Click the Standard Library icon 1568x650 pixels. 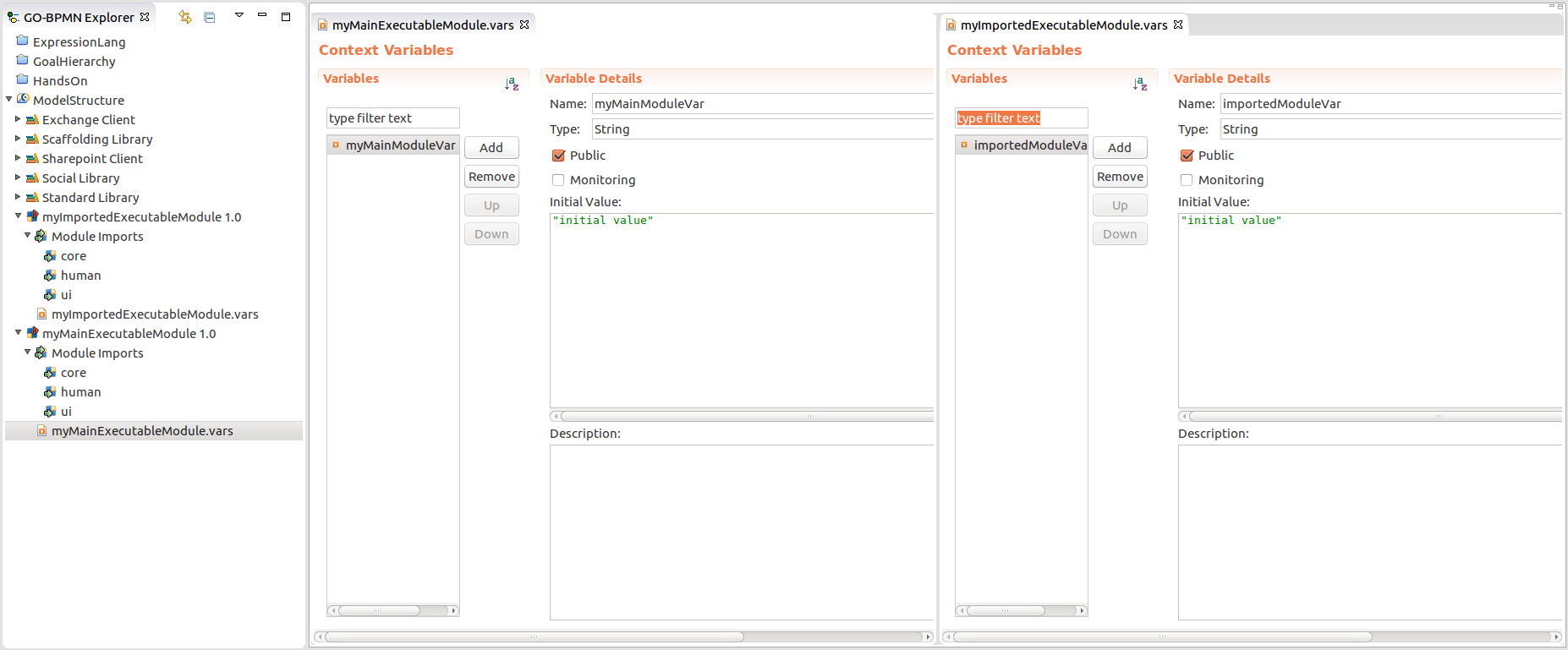(32, 197)
